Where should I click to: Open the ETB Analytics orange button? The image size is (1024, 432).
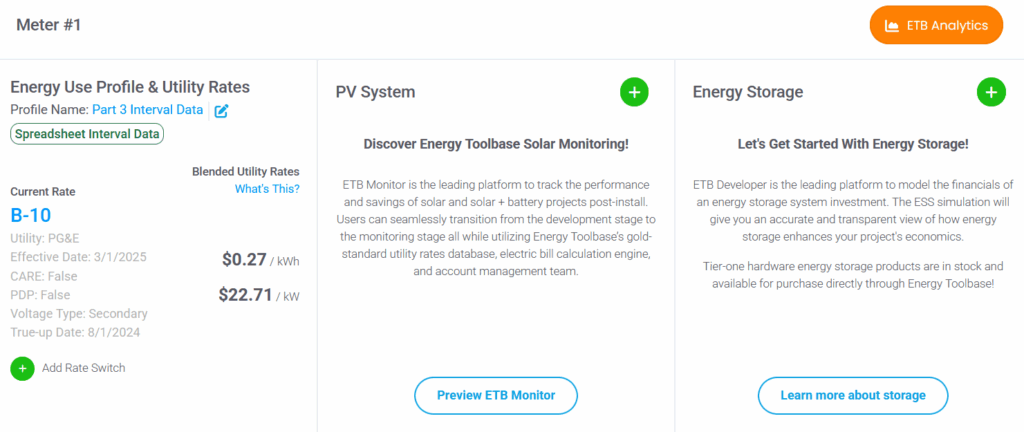click(936, 25)
